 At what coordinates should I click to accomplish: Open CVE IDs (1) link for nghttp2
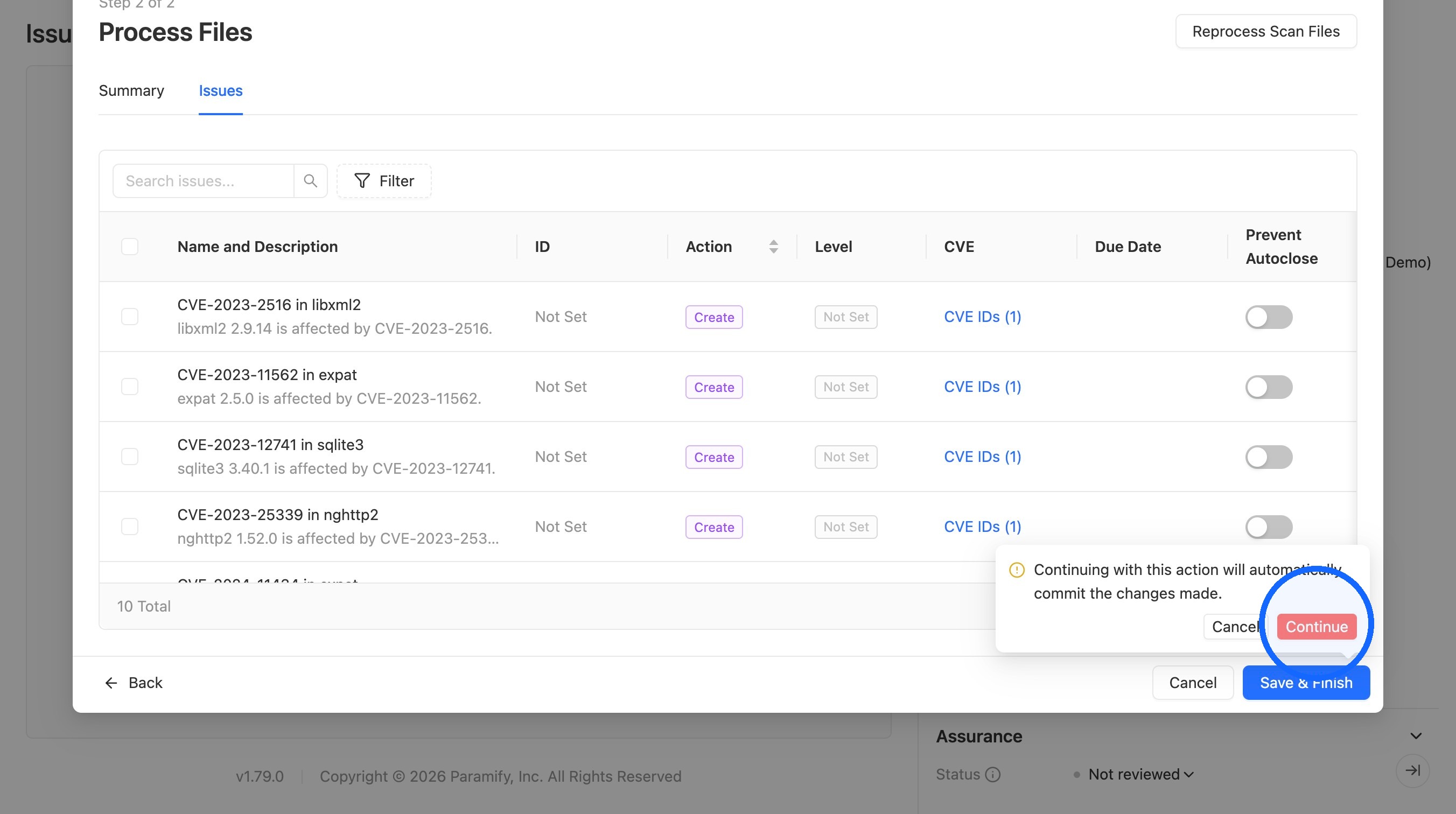coord(982,527)
